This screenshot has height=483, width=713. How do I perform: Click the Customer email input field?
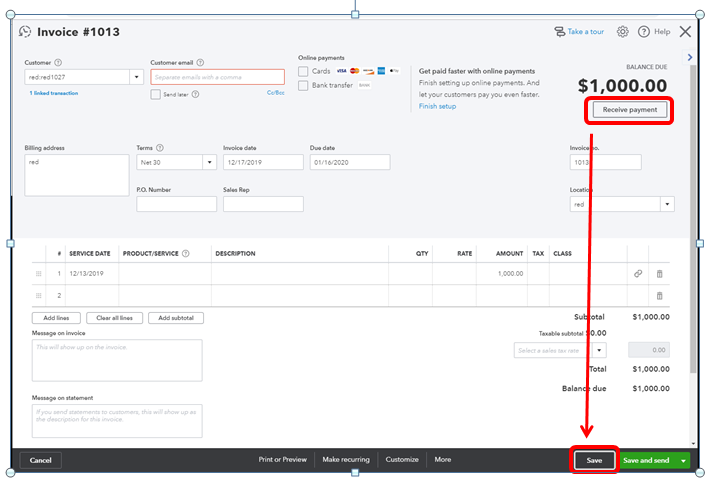coord(218,77)
